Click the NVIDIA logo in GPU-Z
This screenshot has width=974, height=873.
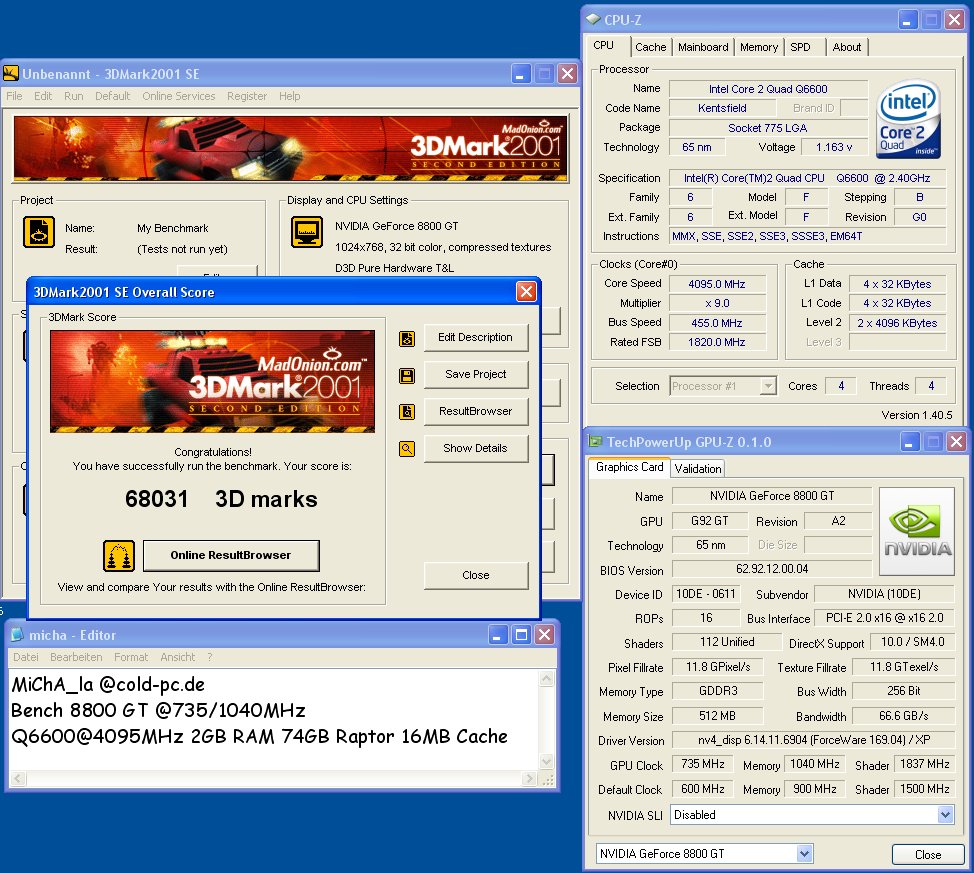(916, 531)
